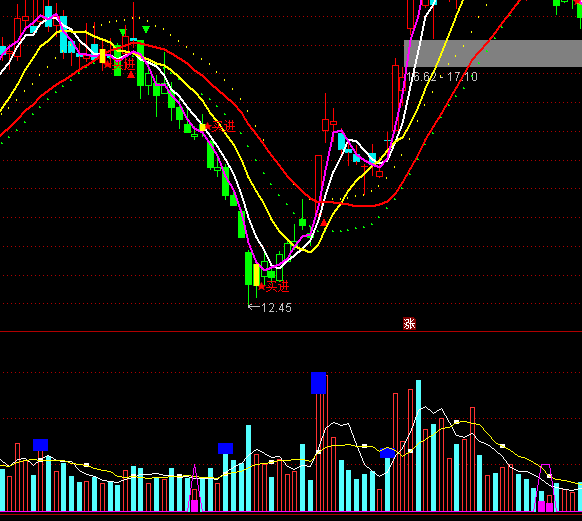Click the largest blue block above the volume spike
The image size is (582, 521).
318,383
